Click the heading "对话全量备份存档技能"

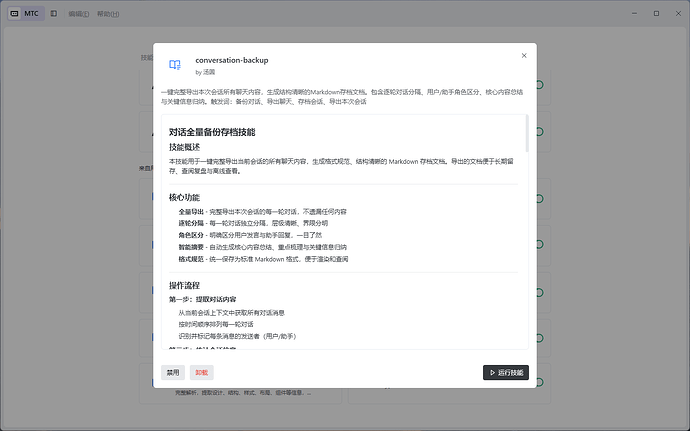(212, 132)
